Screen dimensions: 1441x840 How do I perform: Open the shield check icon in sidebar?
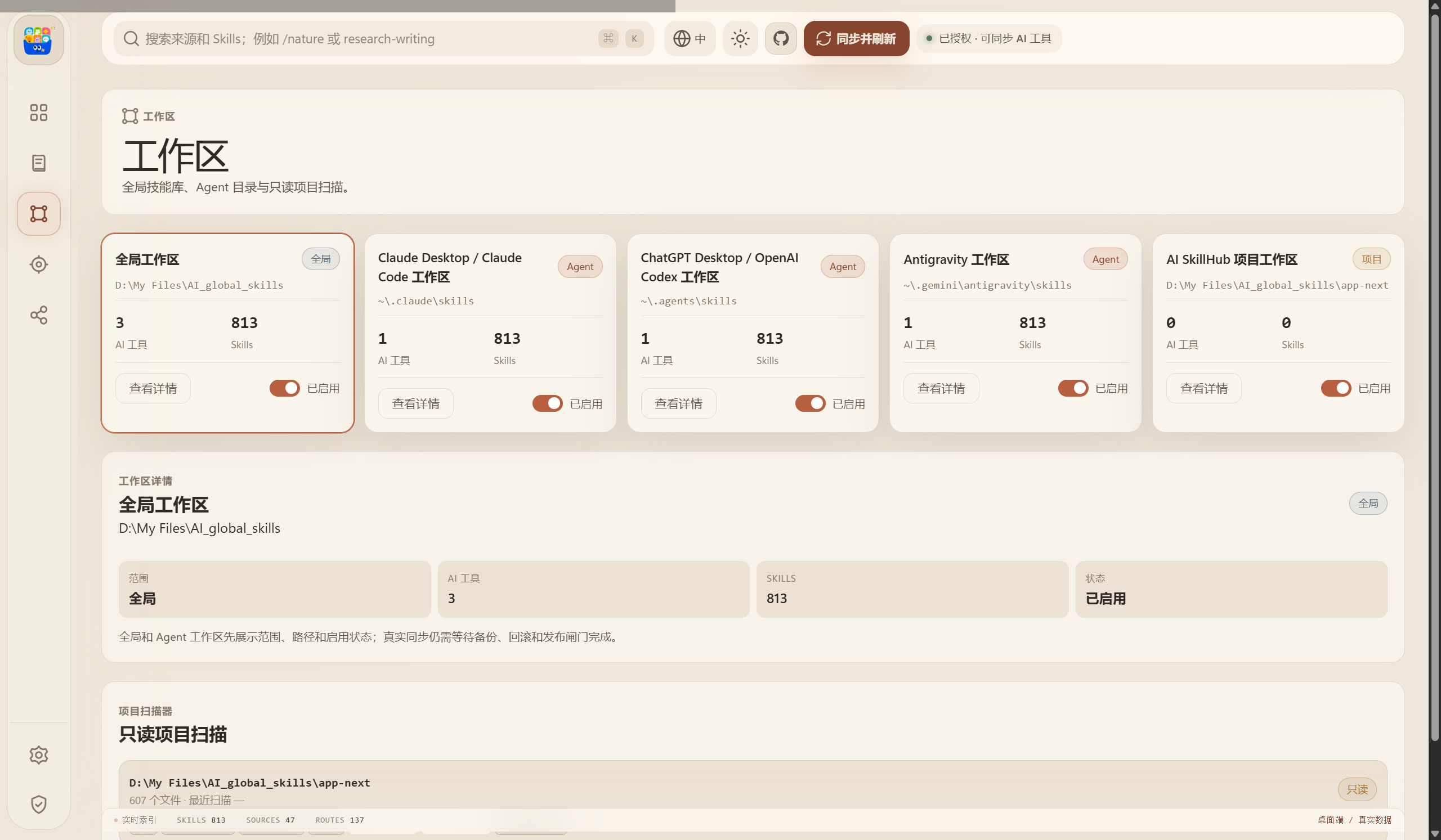click(x=38, y=805)
